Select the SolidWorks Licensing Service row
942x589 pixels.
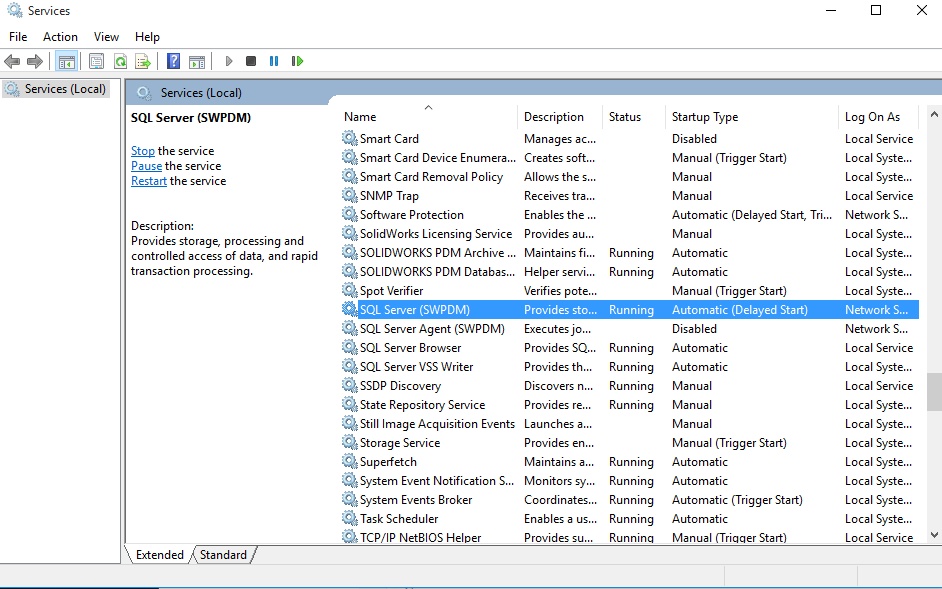point(630,234)
